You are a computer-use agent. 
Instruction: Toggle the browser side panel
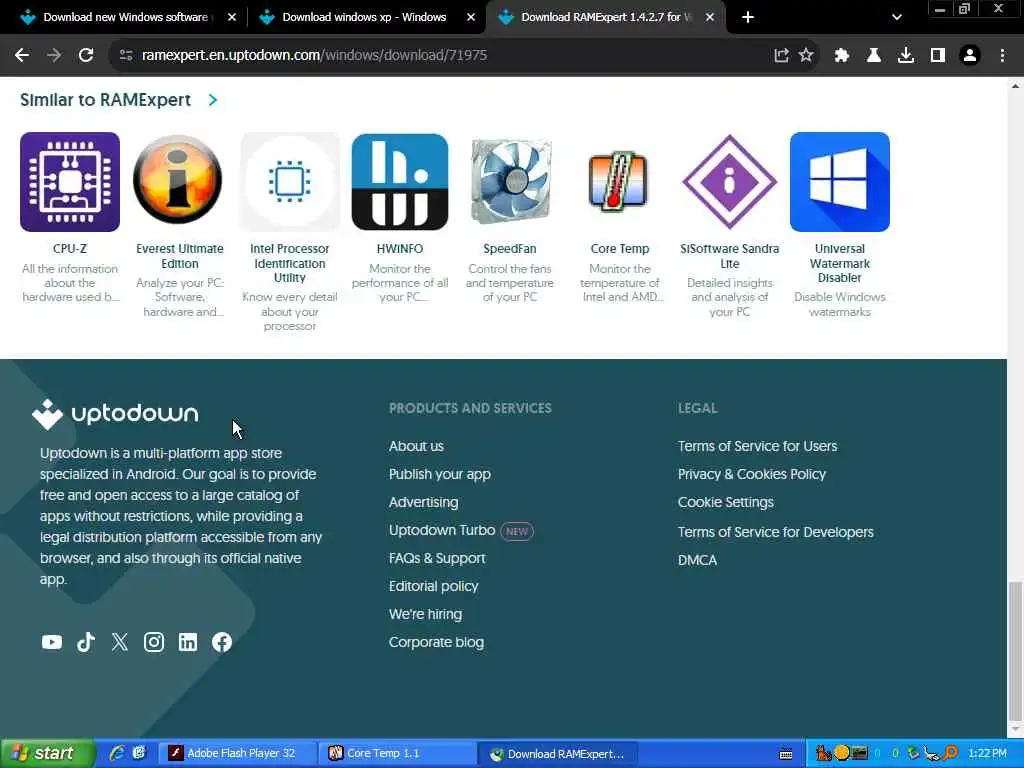(938, 55)
